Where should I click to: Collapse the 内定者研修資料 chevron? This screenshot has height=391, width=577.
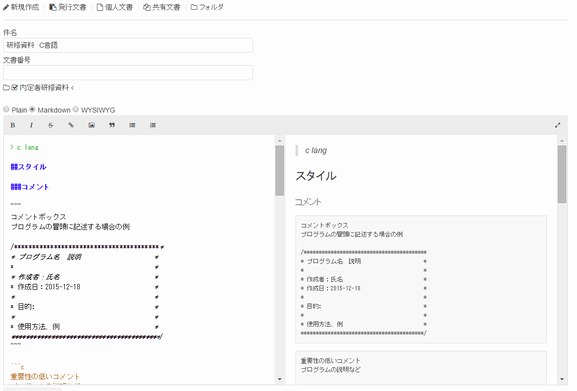coord(72,88)
